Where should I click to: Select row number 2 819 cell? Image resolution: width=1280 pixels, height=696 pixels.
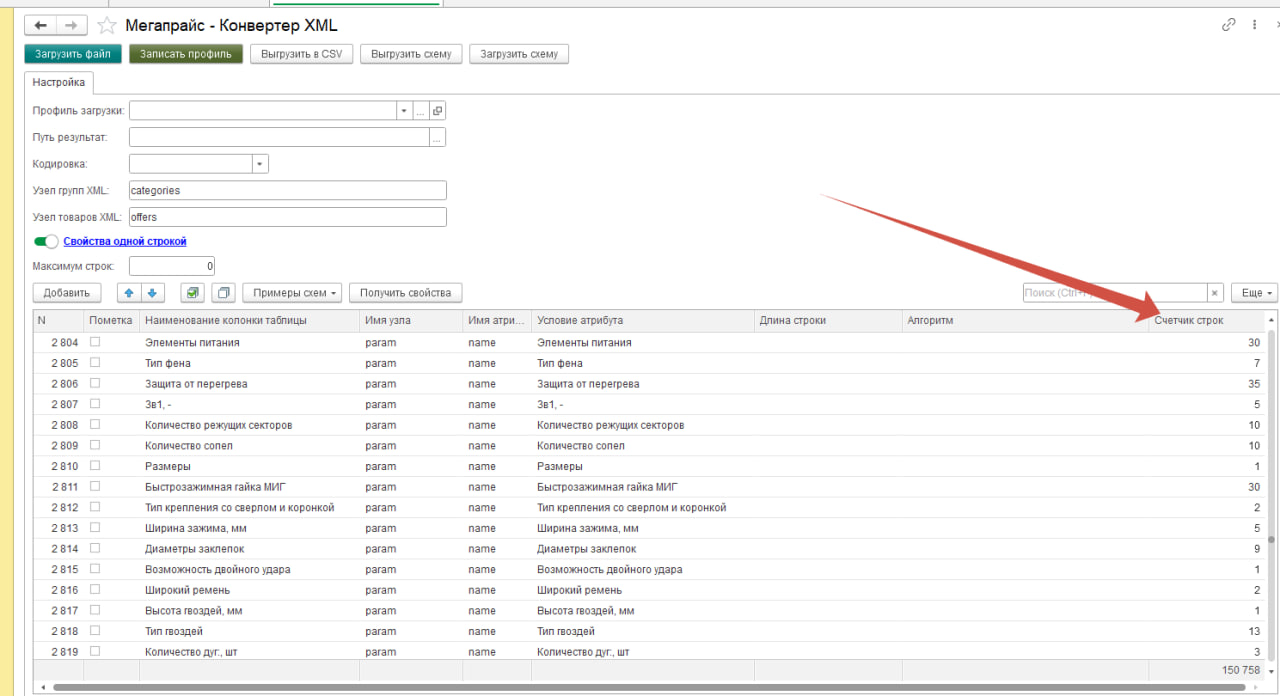[x=58, y=652]
